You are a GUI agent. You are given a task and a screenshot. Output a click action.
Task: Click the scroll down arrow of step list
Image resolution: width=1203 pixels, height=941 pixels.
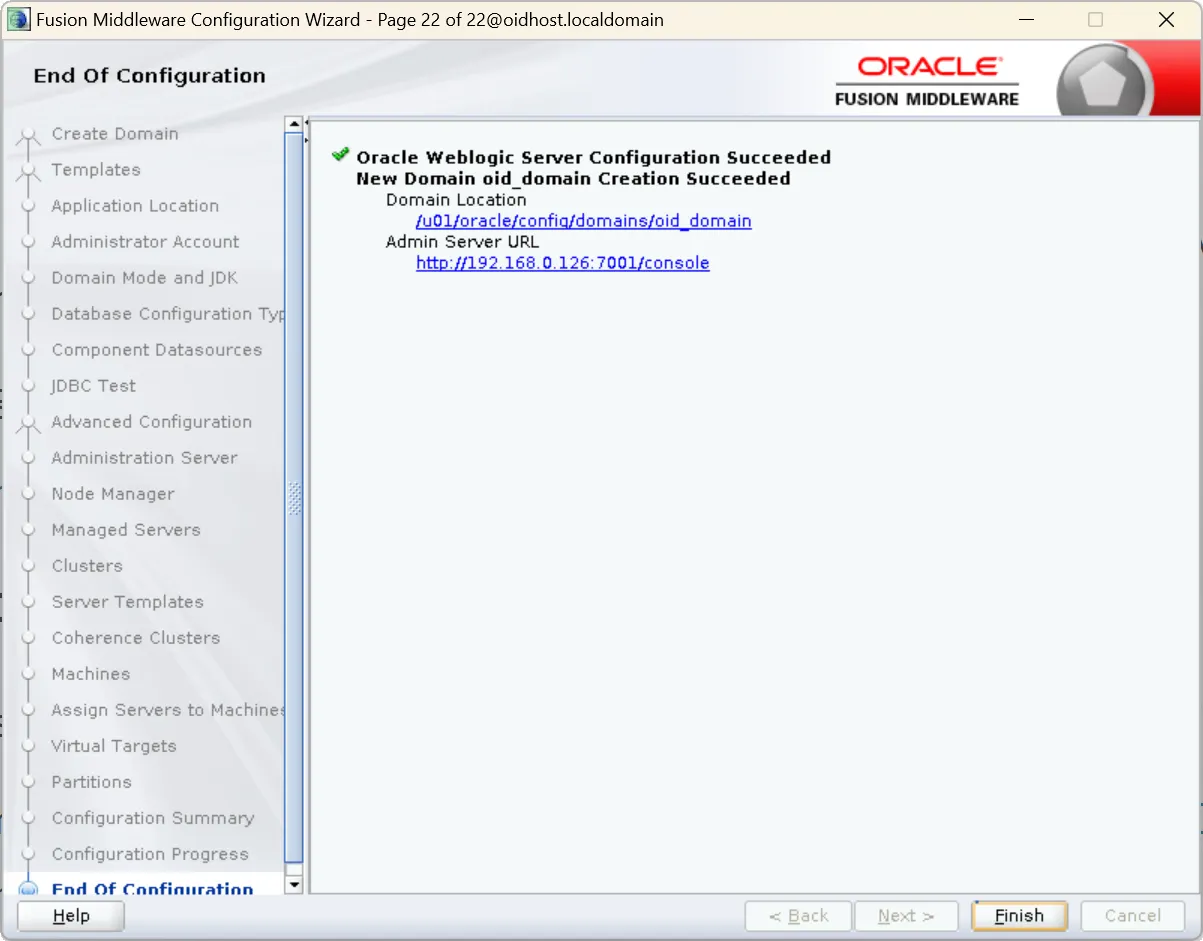coord(294,885)
